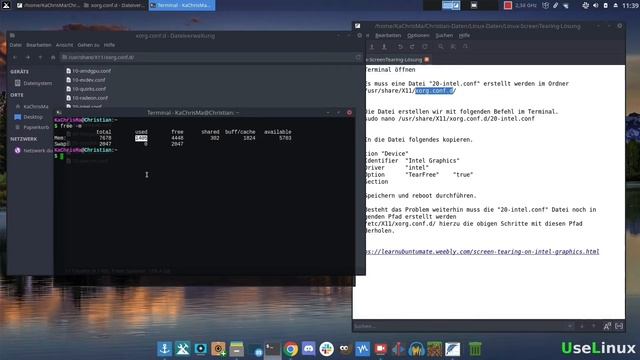Toggle match case button in editor search bar

click(x=607, y=326)
